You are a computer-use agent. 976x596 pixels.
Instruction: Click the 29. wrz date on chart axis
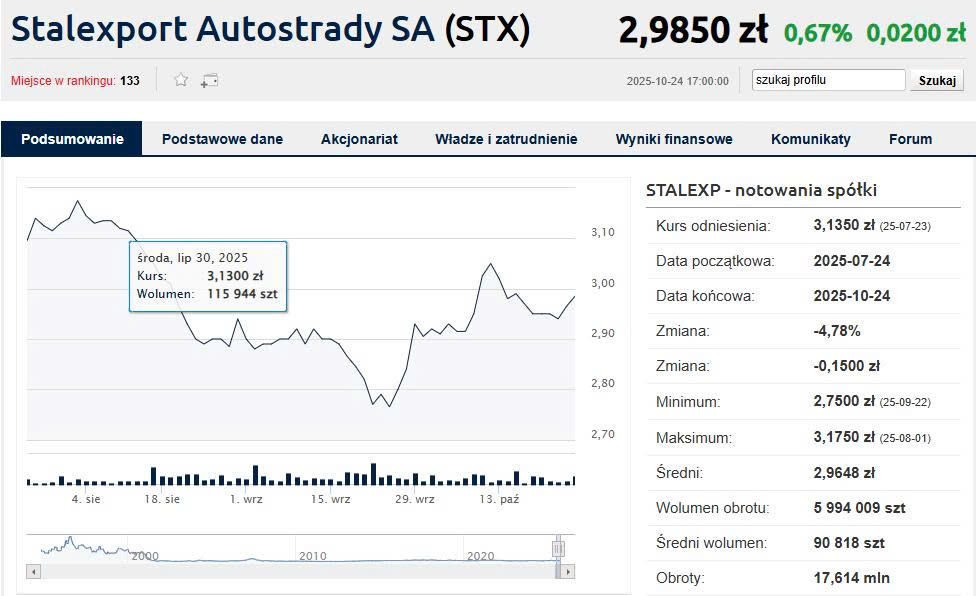[415, 498]
